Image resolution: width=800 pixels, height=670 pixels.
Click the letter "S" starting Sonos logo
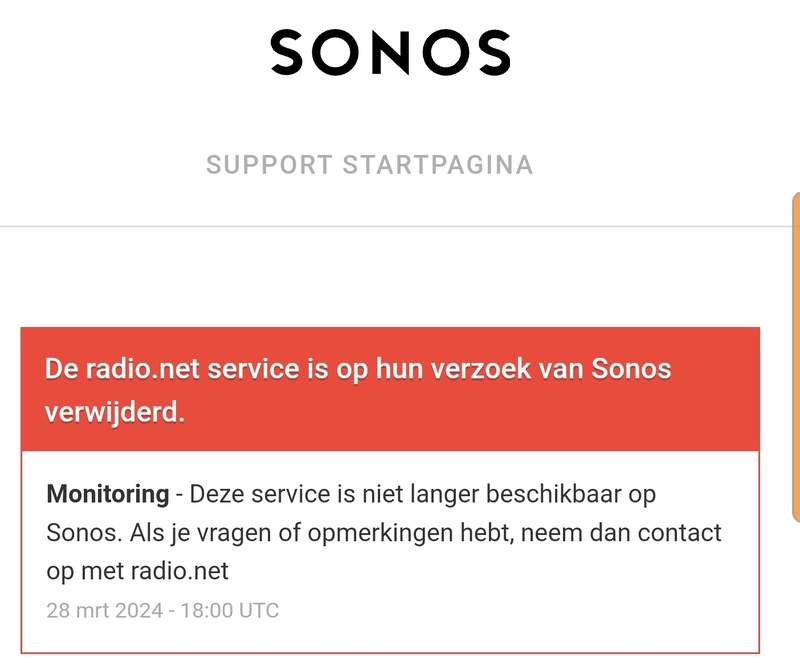[287, 53]
